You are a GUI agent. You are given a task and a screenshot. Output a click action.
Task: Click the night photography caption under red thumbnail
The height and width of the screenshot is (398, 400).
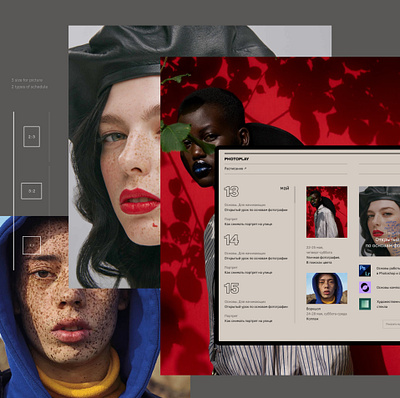[x=323, y=260]
